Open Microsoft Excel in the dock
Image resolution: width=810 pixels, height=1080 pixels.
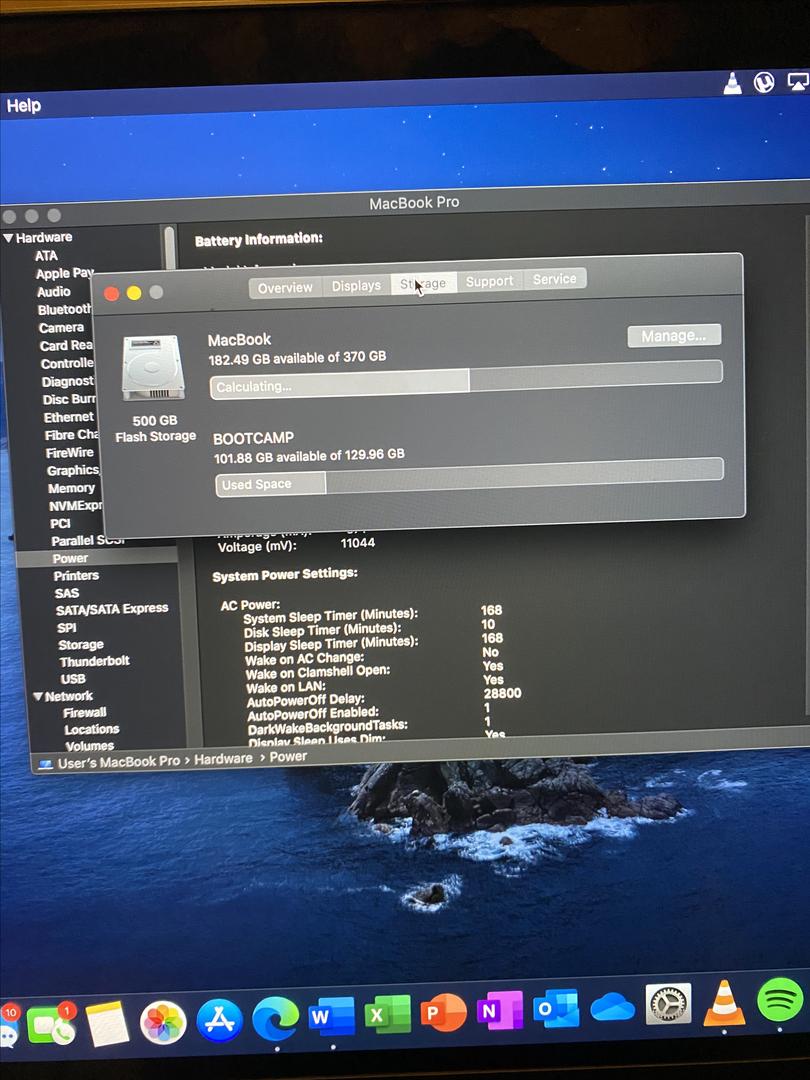coord(387,1015)
